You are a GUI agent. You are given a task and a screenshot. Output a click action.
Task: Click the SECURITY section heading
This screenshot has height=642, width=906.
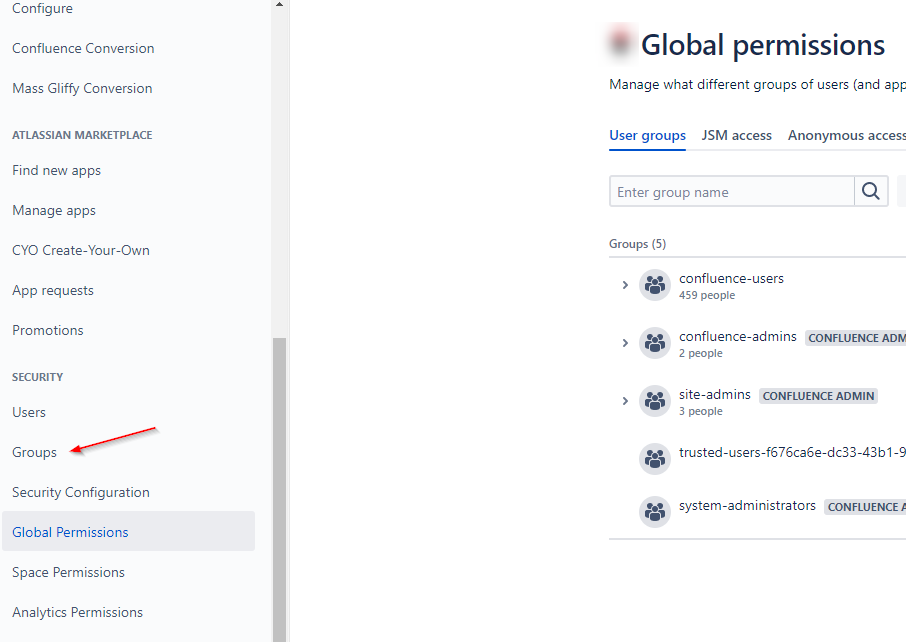pos(38,377)
